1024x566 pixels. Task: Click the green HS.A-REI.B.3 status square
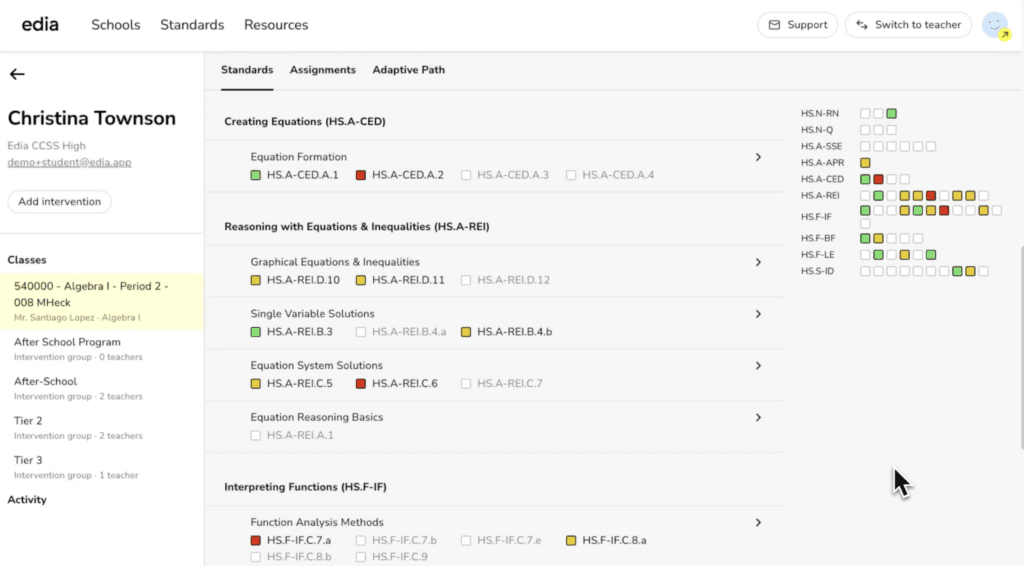point(255,332)
